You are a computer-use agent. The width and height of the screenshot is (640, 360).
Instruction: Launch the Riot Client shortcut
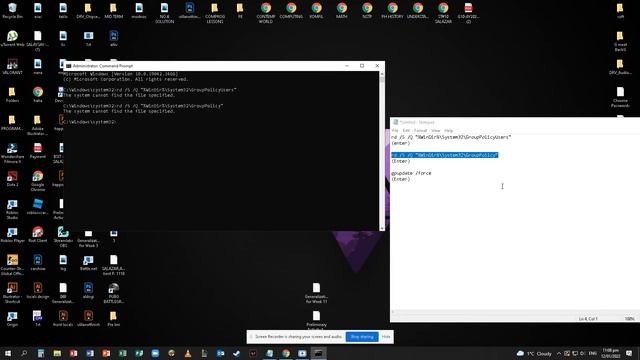tap(38, 235)
